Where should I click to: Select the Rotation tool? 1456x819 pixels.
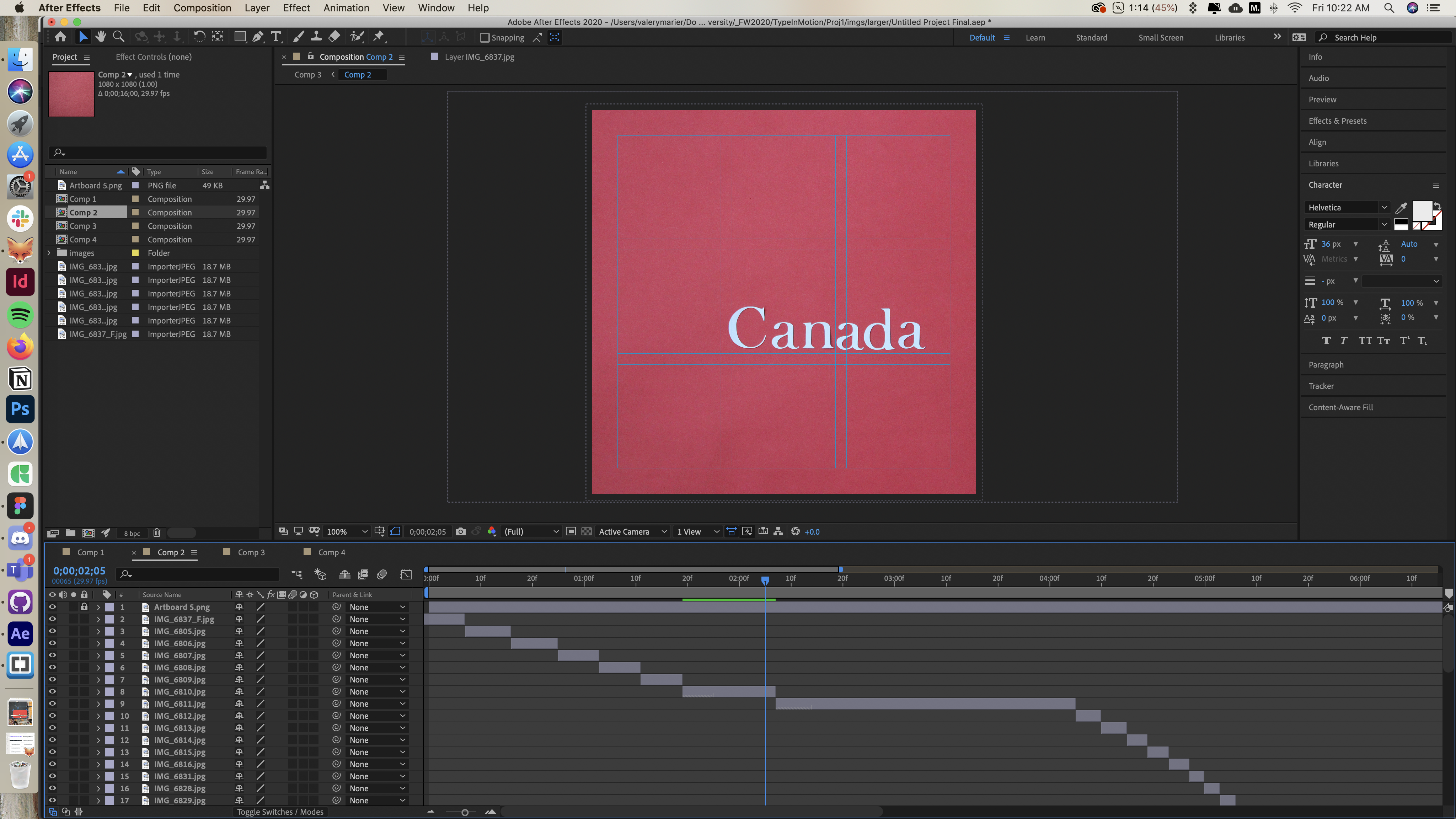point(199,37)
